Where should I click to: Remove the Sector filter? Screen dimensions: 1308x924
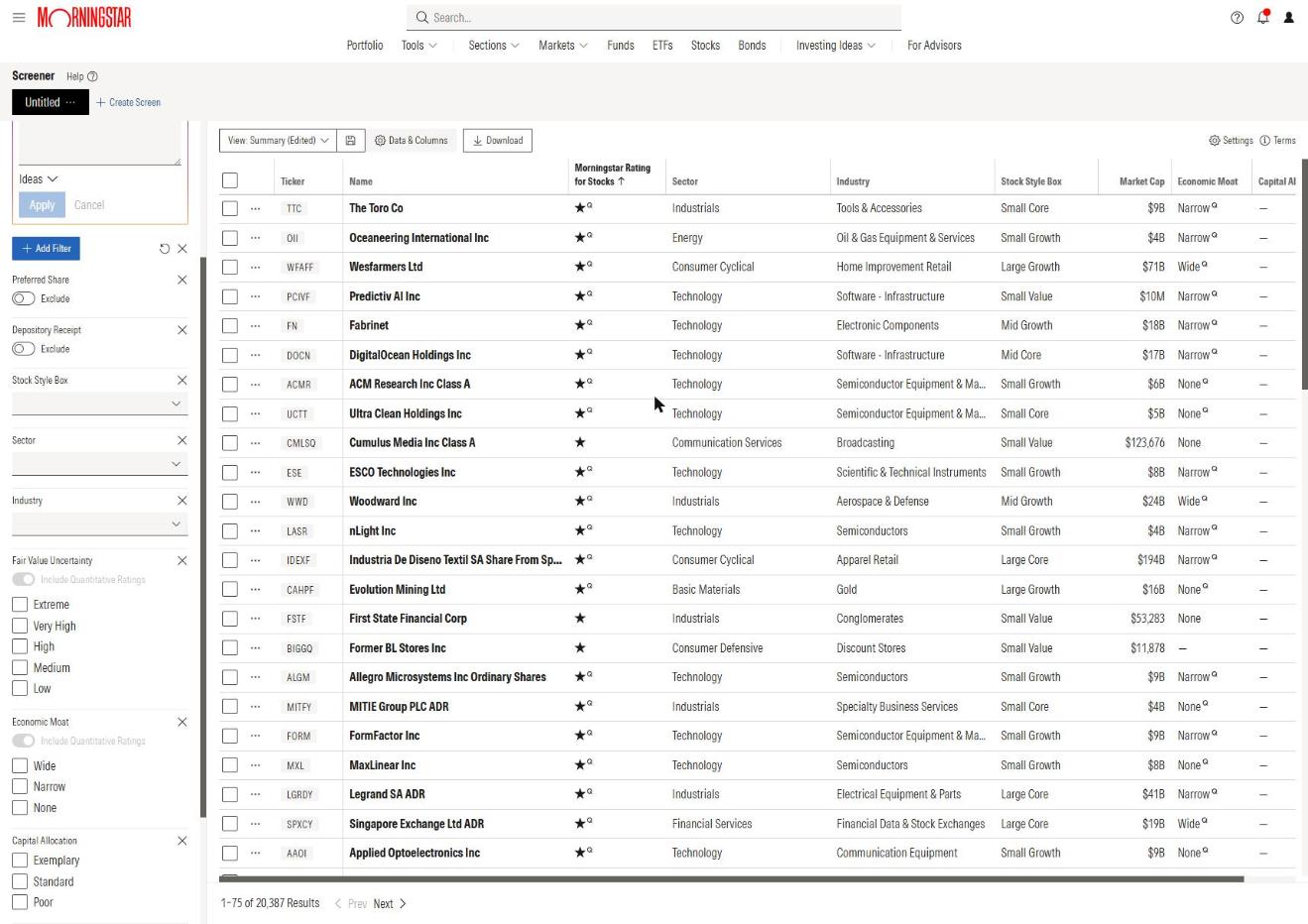[x=181, y=440]
